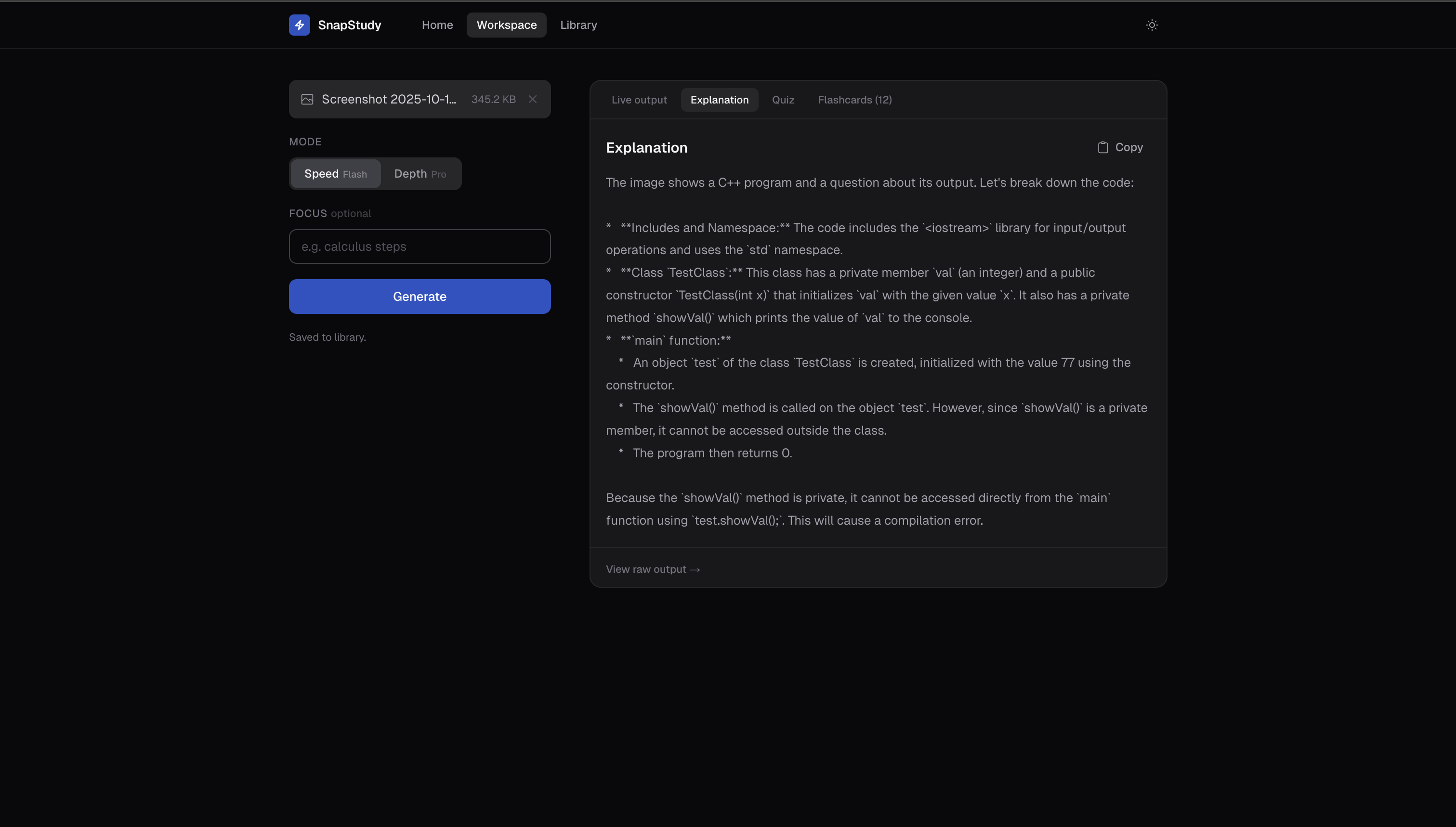Switch to the Live output tab

pyautogui.click(x=639, y=100)
